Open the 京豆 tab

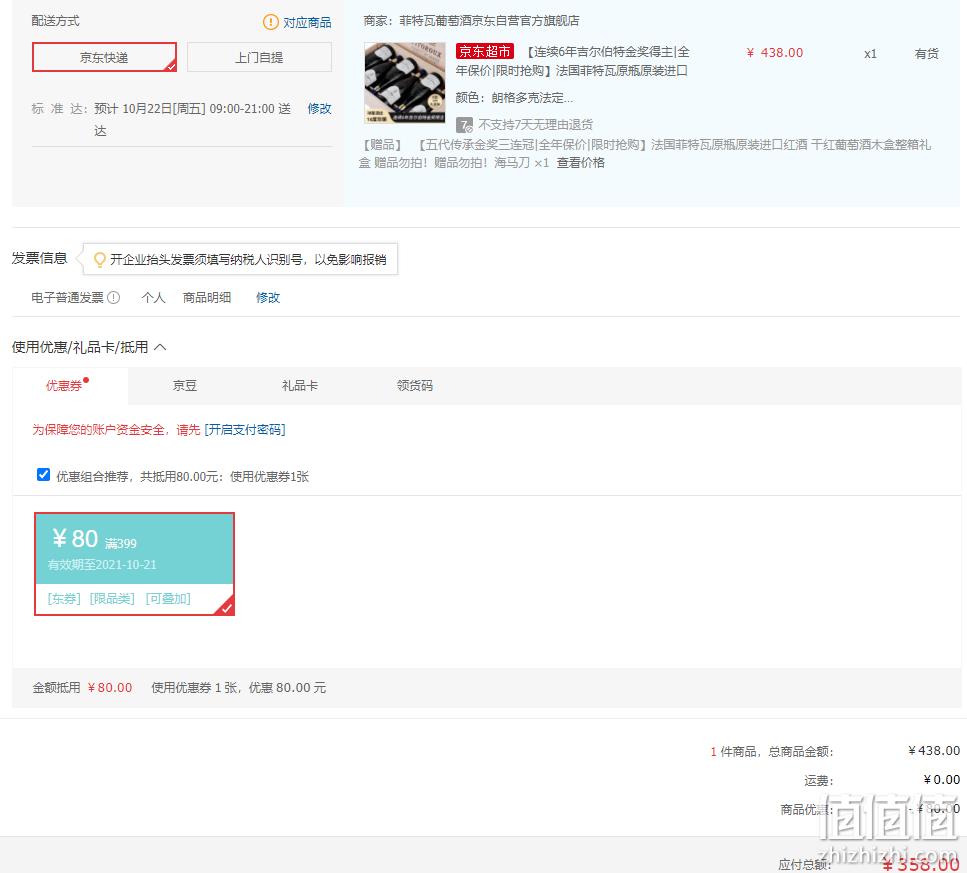(185, 386)
